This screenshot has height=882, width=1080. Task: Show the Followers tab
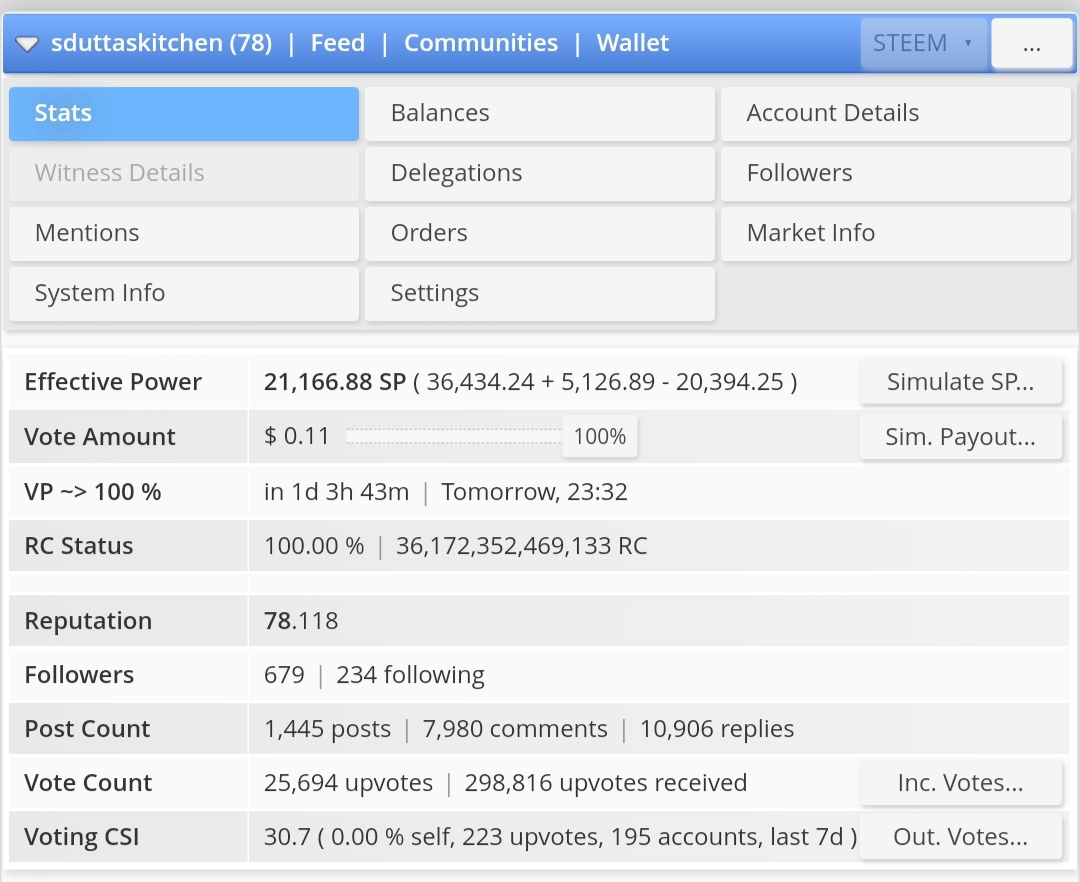pos(895,173)
